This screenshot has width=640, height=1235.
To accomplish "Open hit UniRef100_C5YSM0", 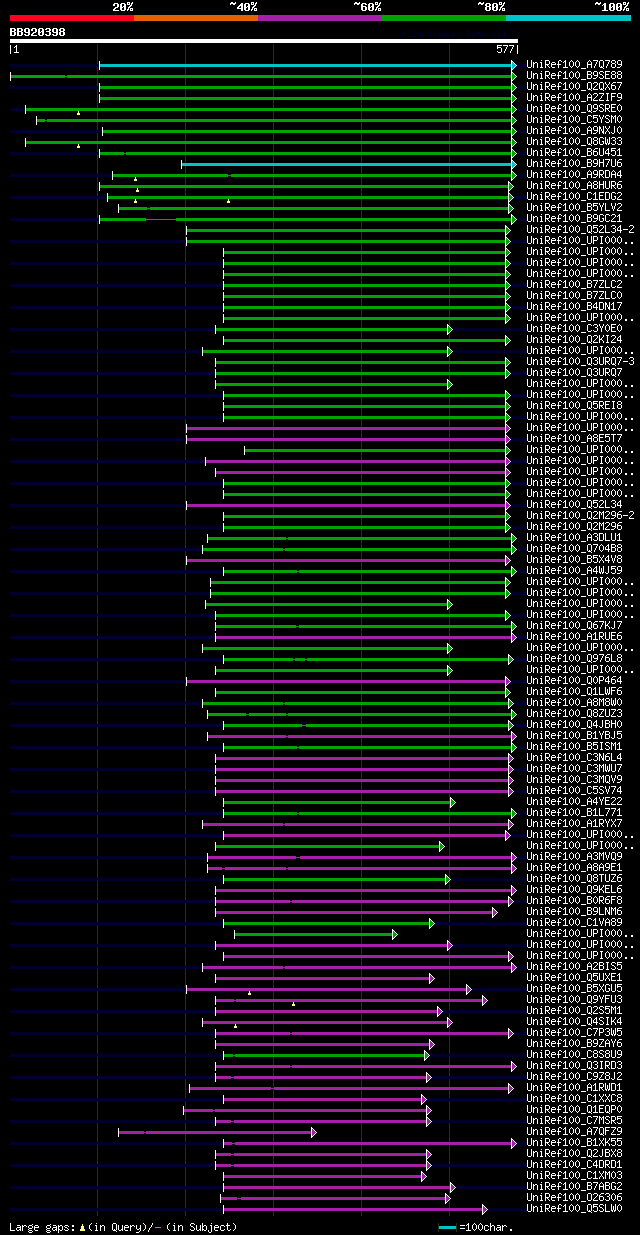I will coord(574,120).
